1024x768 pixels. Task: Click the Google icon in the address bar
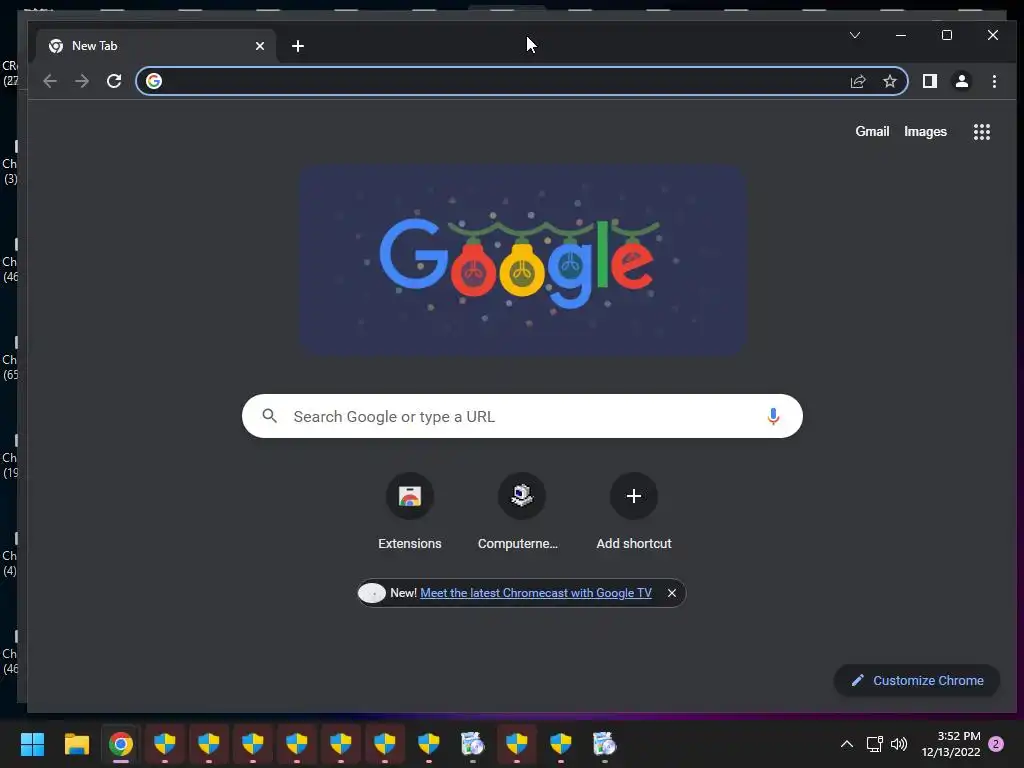tap(154, 81)
